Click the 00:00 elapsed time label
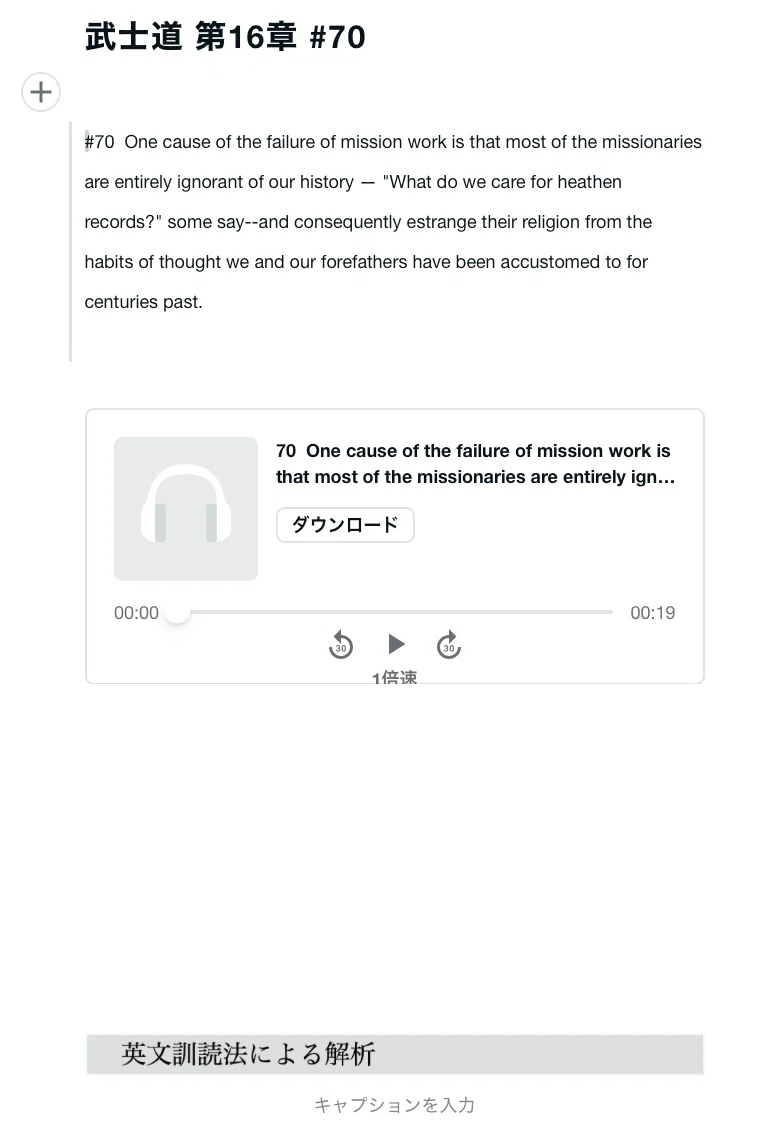762x1142 pixels. [x=136, y=613]
